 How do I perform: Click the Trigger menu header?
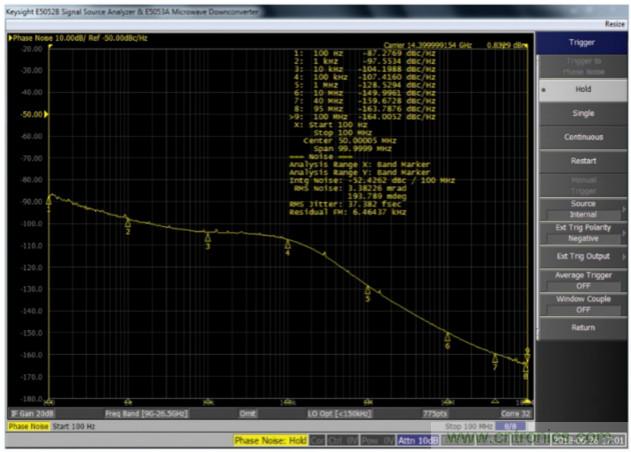(x=582, y=43)
